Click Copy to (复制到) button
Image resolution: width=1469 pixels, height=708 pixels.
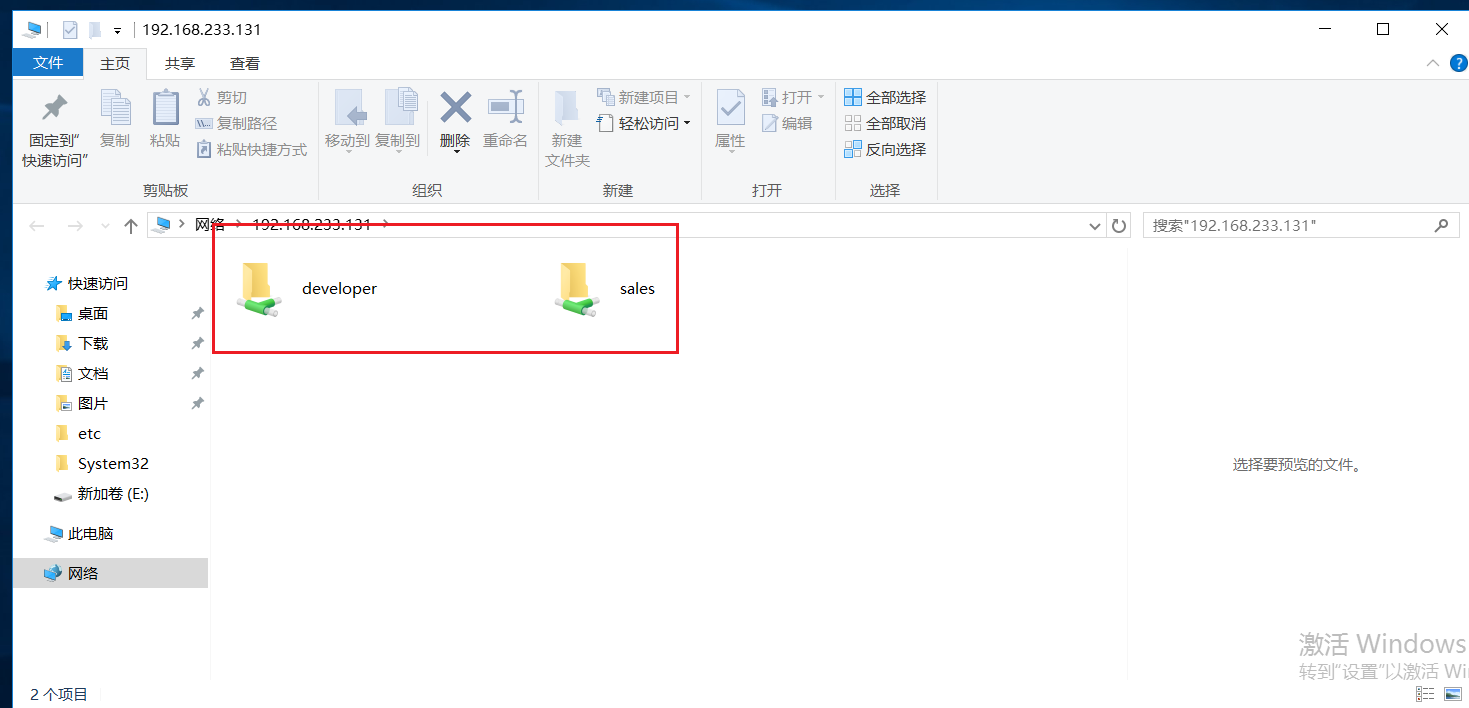click(x=397, y=120)
